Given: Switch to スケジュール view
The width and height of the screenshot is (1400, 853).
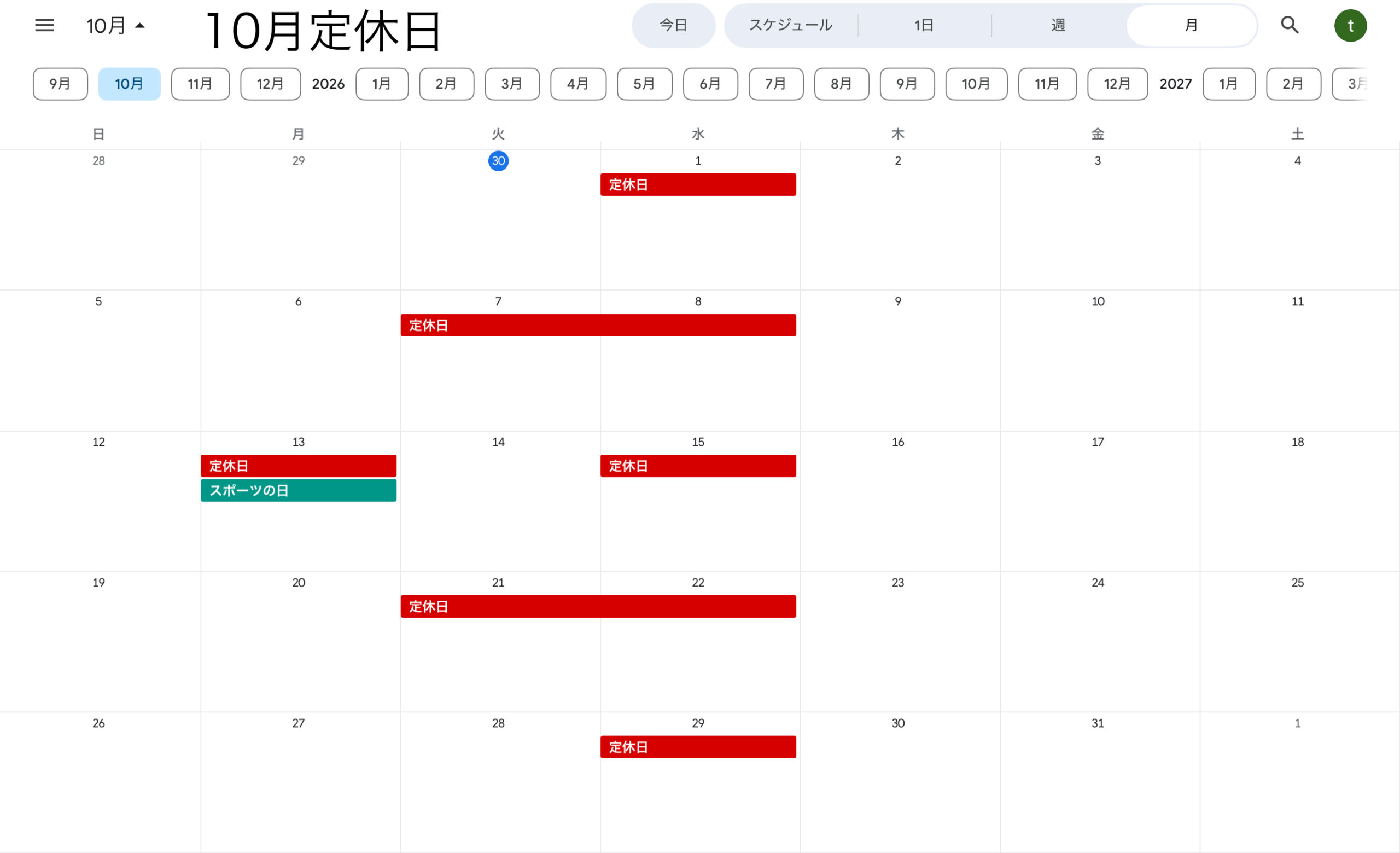Looking at the screenshot, I should point(790,26).
